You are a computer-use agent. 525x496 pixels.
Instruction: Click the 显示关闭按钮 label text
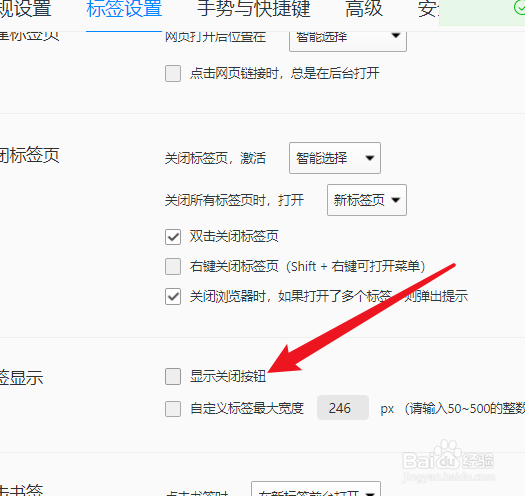point(228,376)
